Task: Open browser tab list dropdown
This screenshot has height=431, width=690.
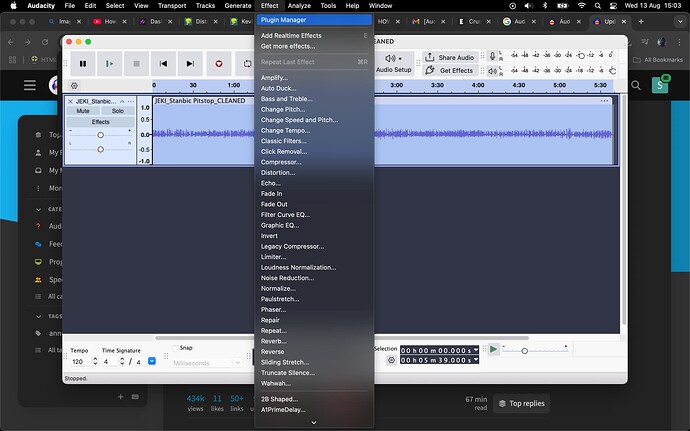Action: pyautogui.click(x=680, y=22)
